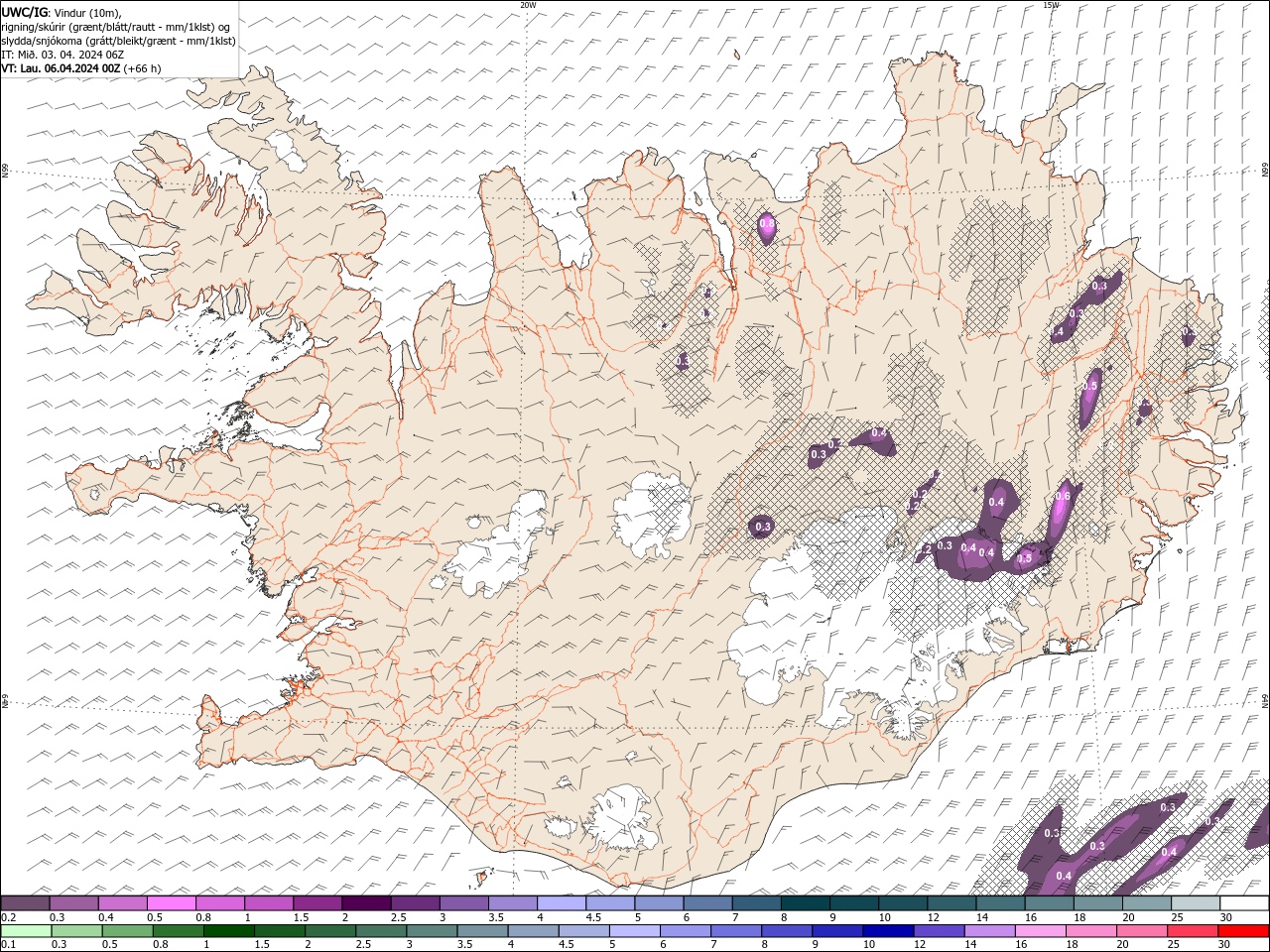Click the upper legend swatch starting at 0.2

coord(25,903)
